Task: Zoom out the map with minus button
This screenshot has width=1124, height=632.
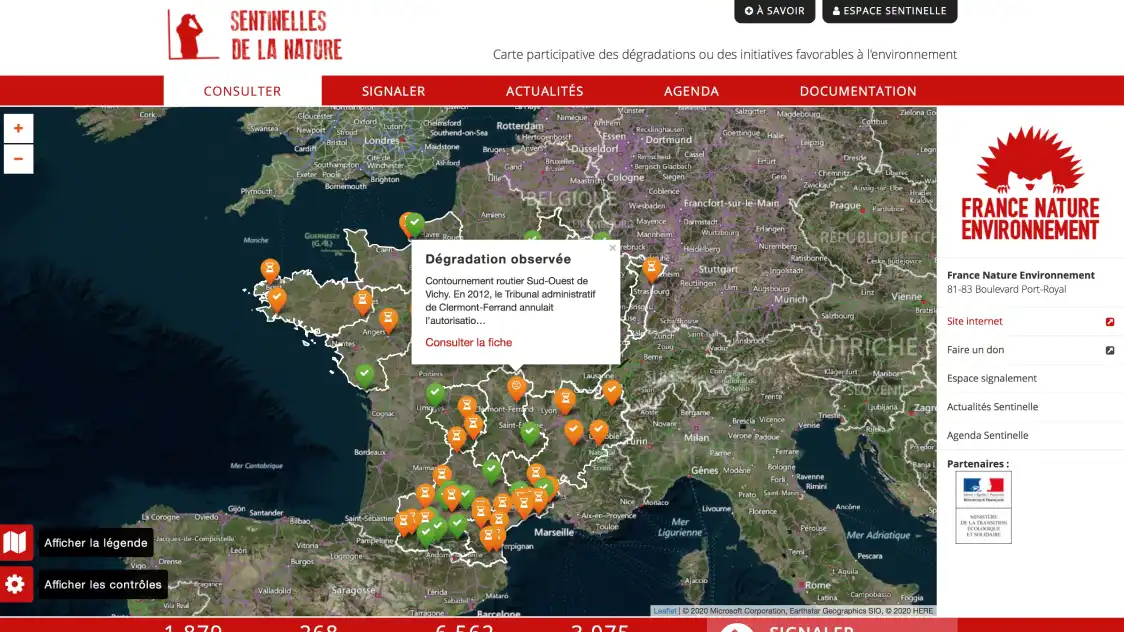Action: point(19,158)
